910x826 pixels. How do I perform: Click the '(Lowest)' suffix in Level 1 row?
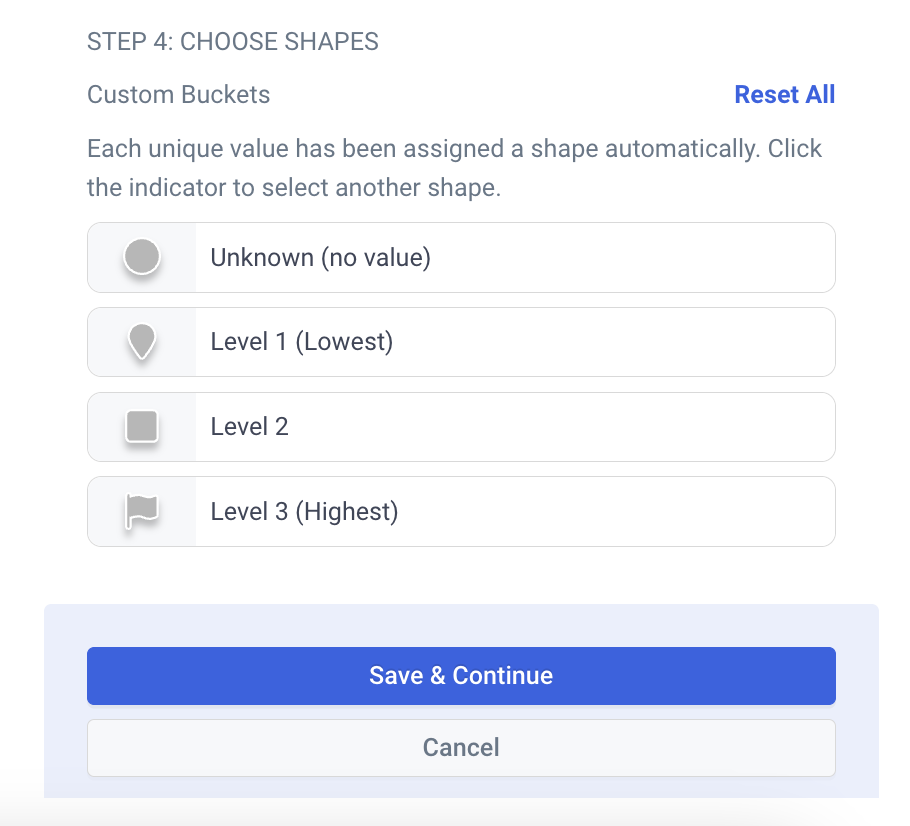click(344, 342)
